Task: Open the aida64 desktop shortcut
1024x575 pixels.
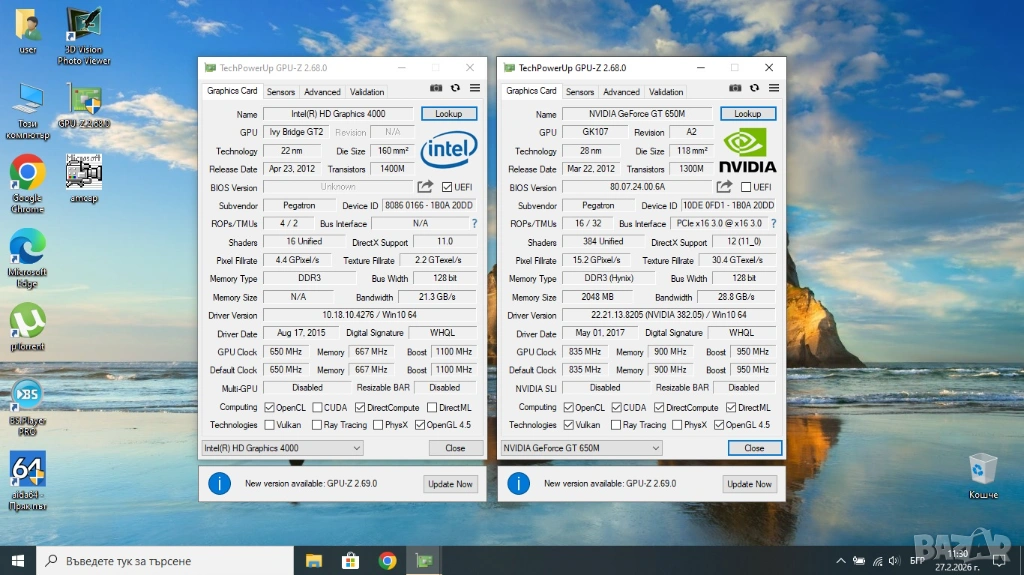Action: [27, 470]
